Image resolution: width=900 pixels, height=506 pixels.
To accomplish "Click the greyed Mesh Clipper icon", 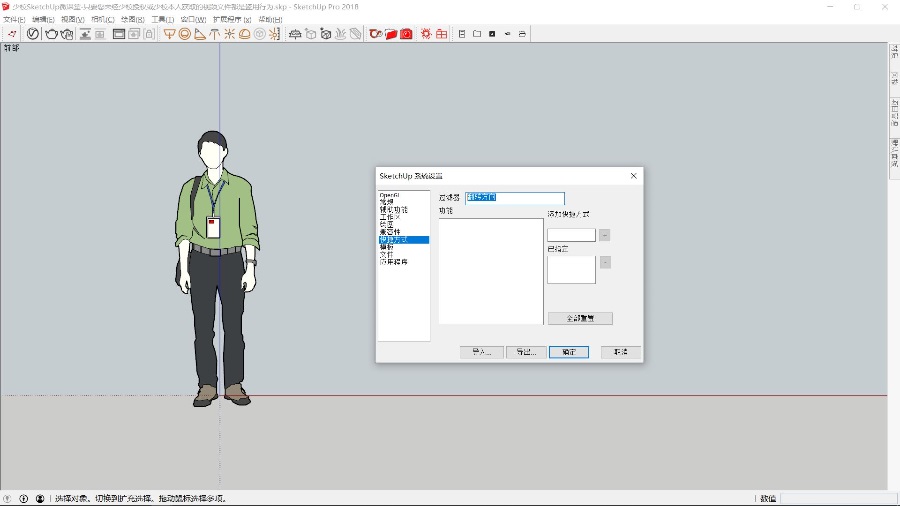I will (x=355, y=34).
